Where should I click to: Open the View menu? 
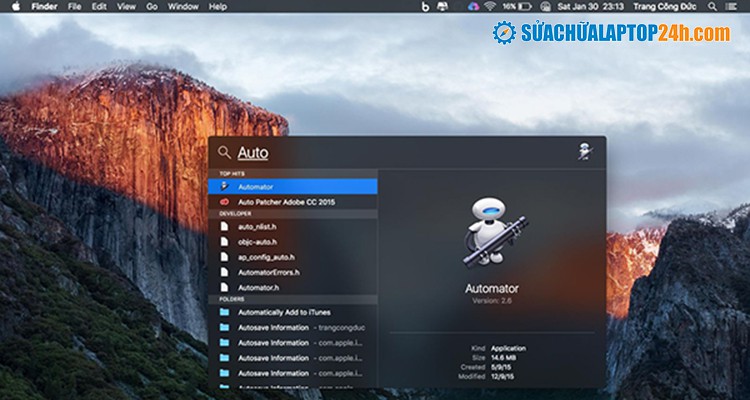(x=126, y=7)
